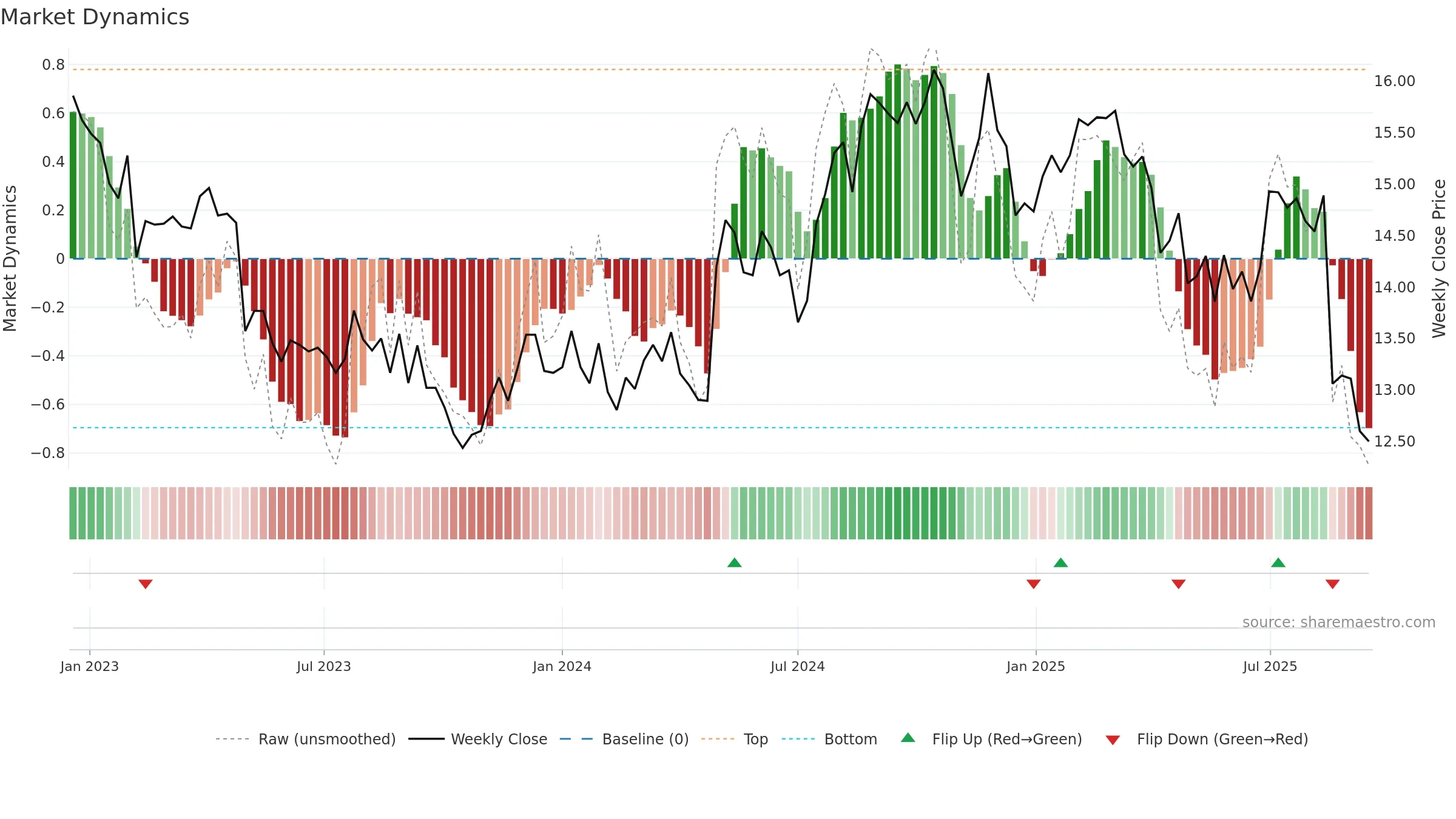The width and height of the screenshot is (1456, 819).
Task: Click the last dark red bar at chart end
Action: coord(1369,343)
